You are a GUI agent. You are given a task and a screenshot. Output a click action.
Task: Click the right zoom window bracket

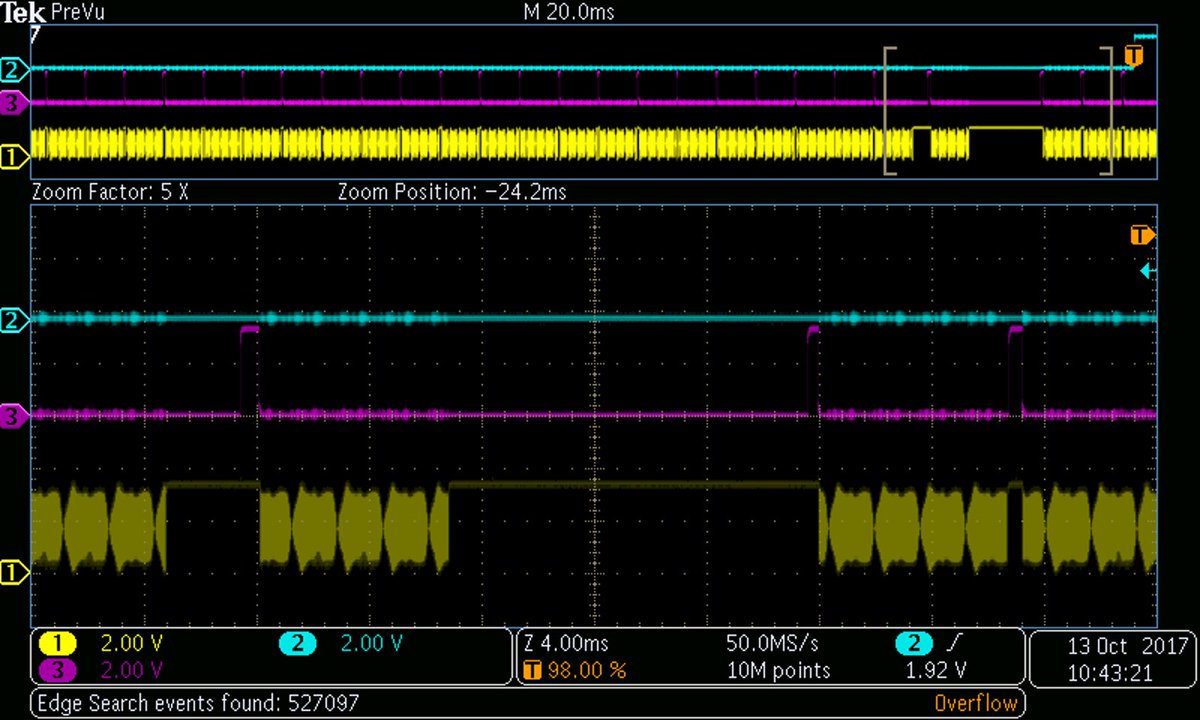click(1108, 111)
